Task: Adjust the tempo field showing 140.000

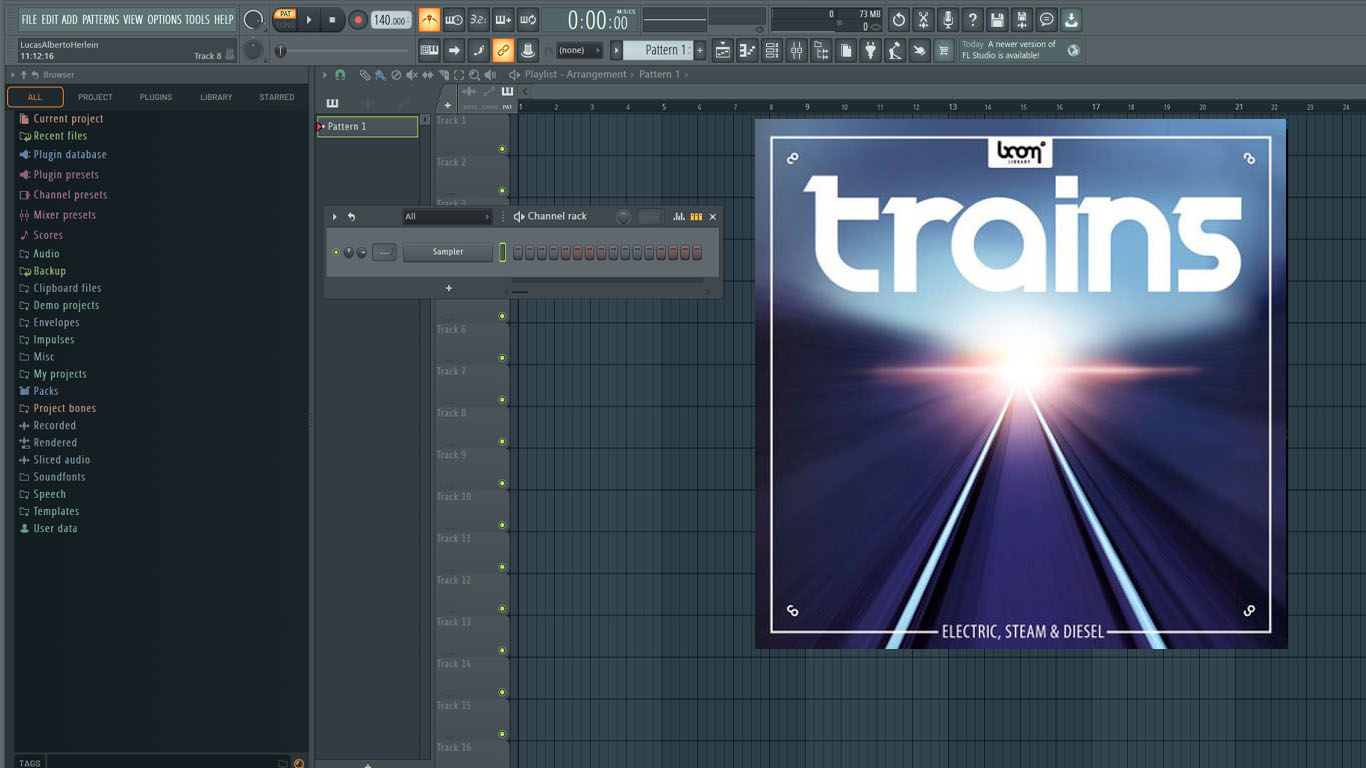Action: [391, 20]
